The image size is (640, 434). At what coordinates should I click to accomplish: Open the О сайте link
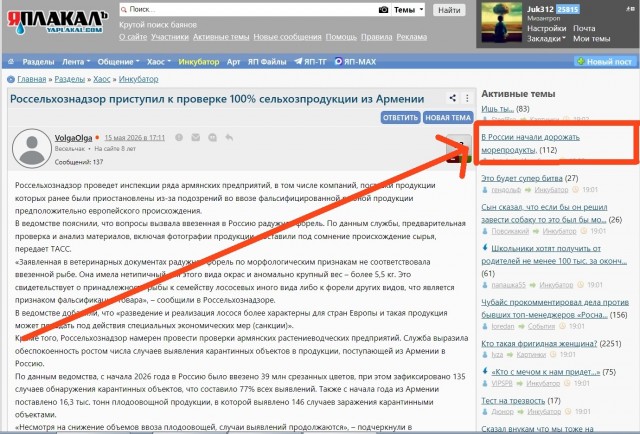click(133, 37)
